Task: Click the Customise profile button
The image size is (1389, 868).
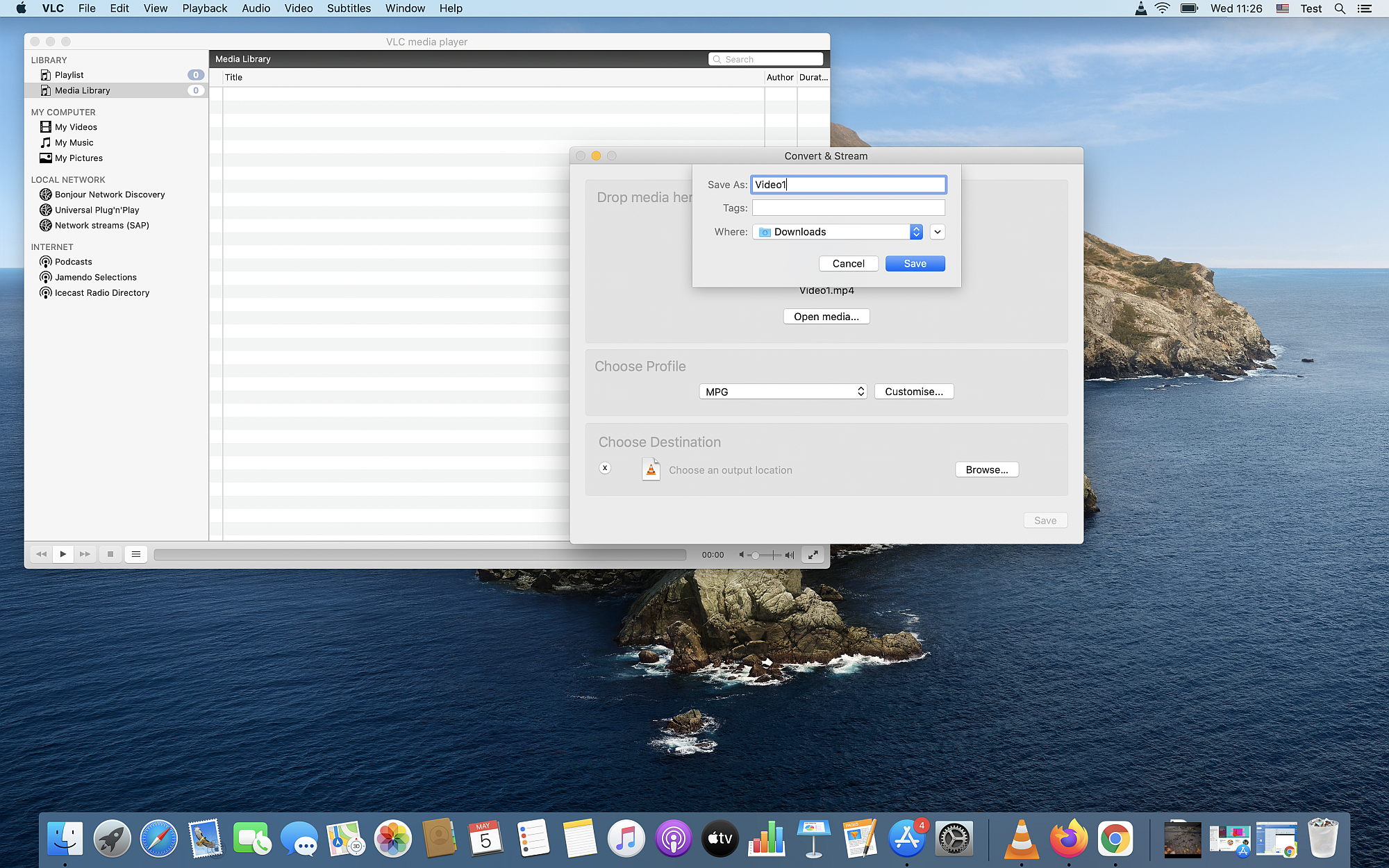Action: pos(913,391)
